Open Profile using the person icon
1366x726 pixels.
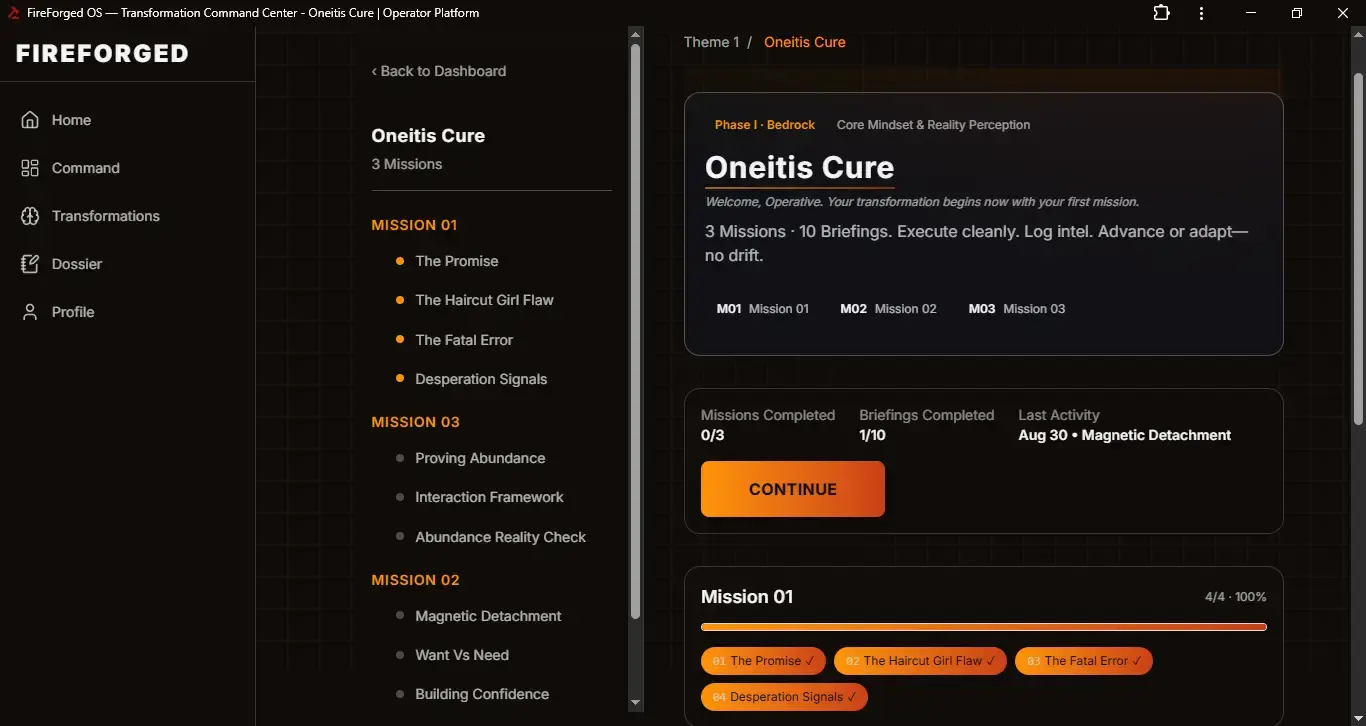coord(30,312)
